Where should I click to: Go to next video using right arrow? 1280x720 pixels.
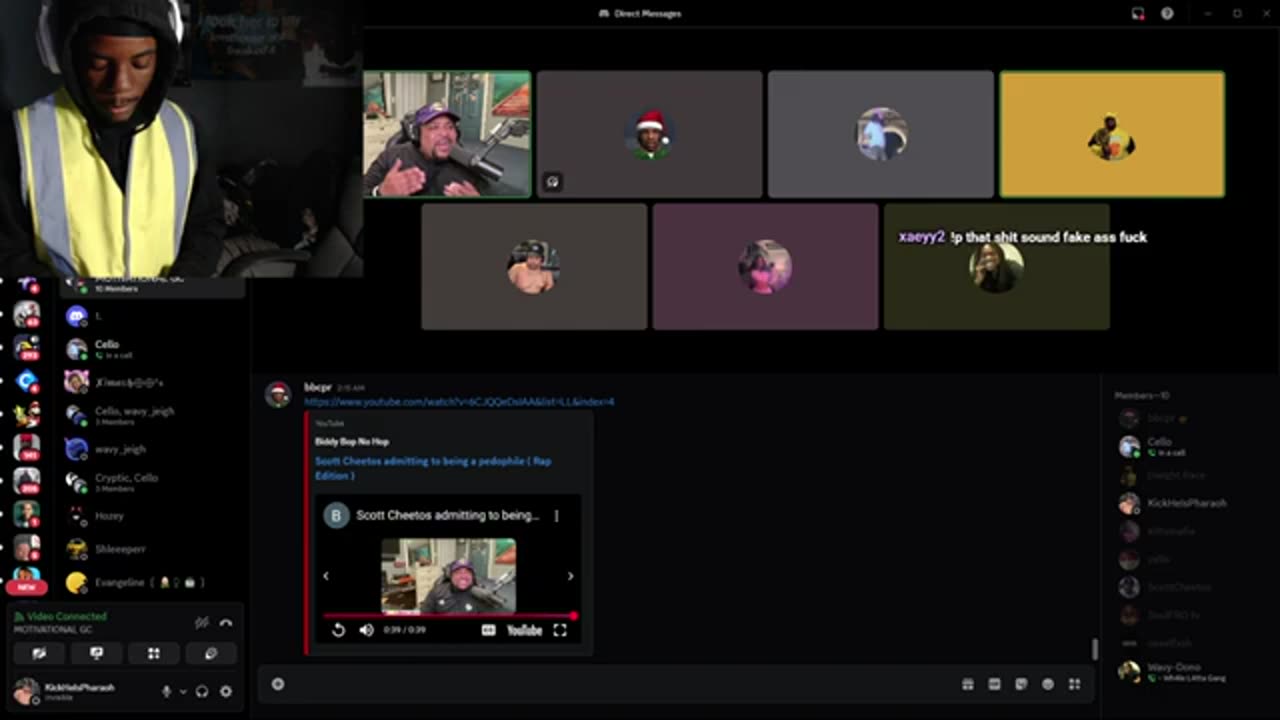click(x=571, y=576)
